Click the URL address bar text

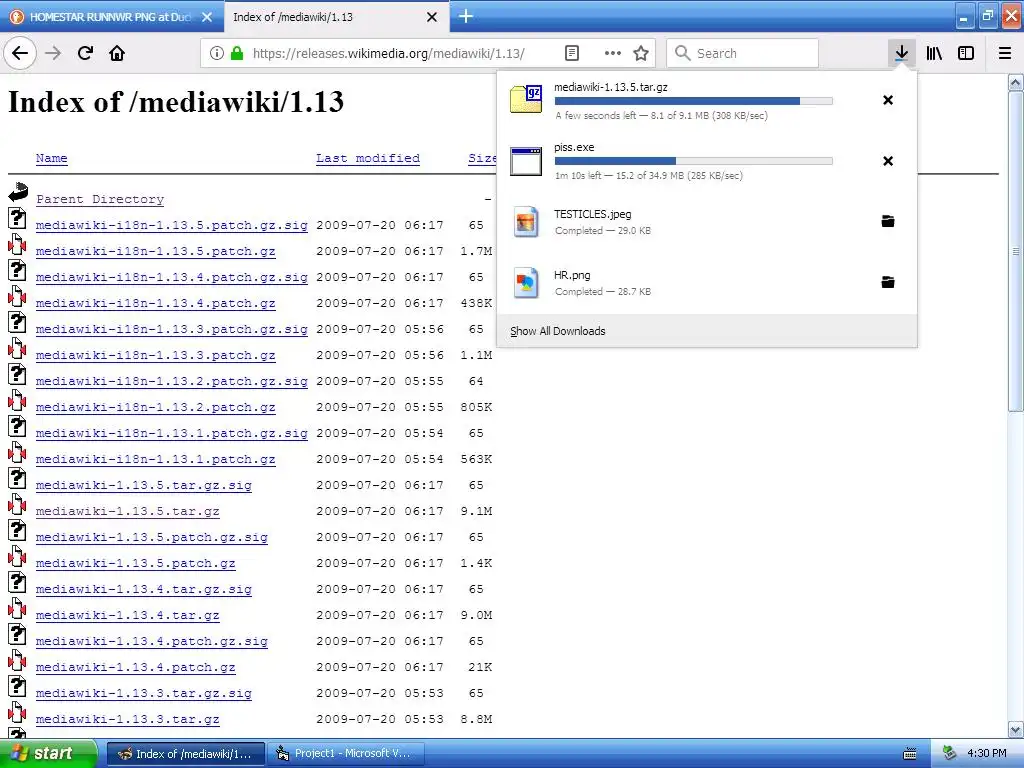tap(389, 54)
